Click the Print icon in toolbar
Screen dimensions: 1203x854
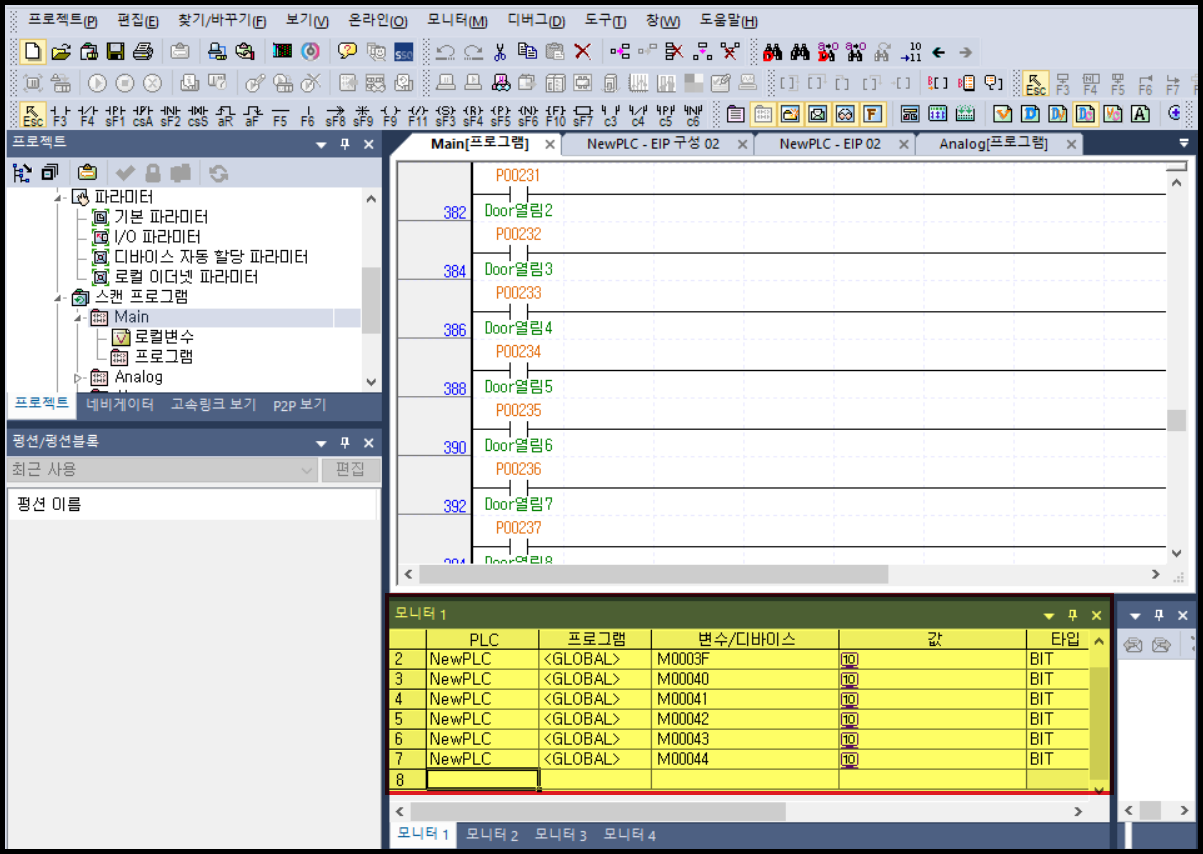(x=143, y=52)
